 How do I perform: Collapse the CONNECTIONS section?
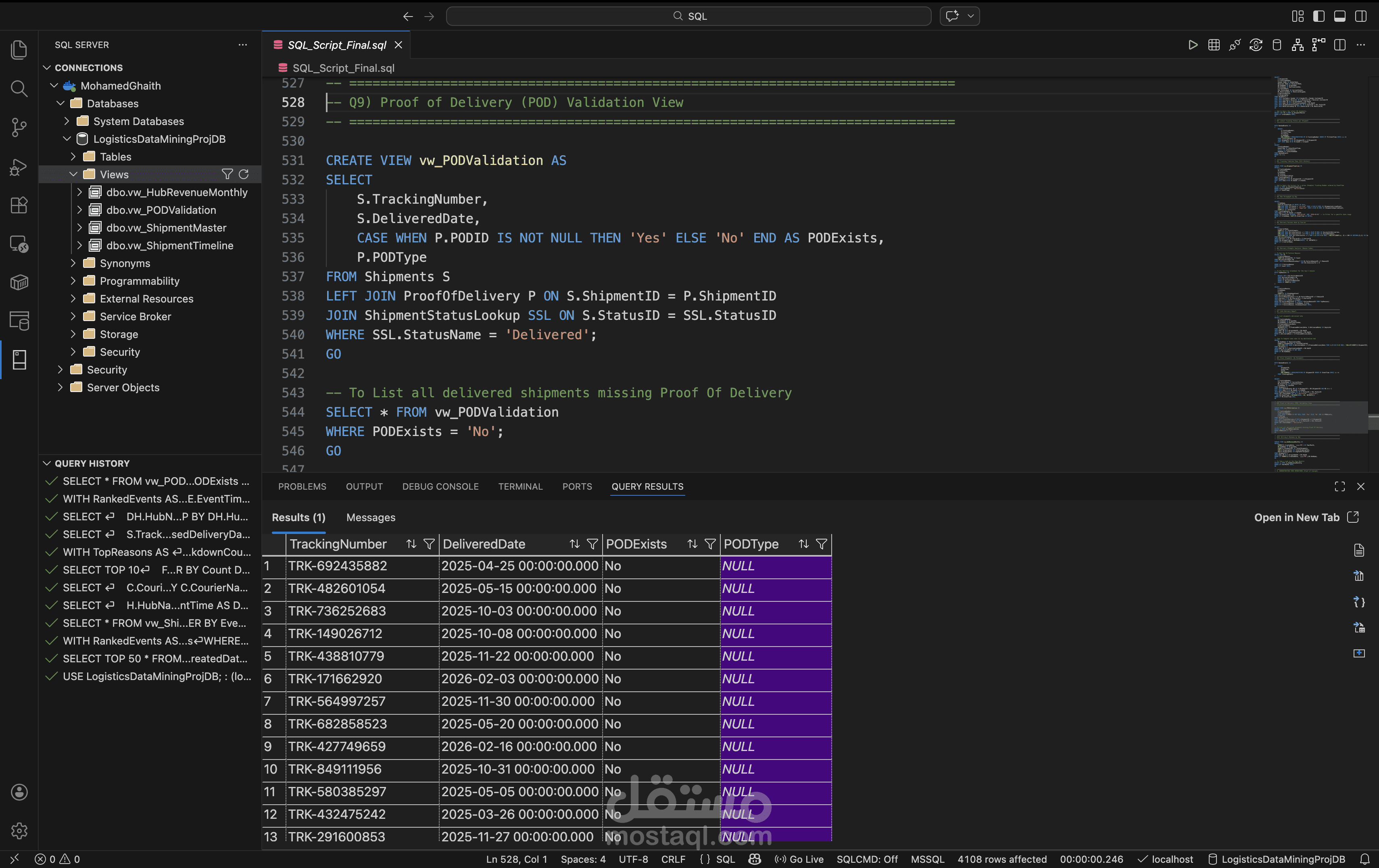coord(47,68)
